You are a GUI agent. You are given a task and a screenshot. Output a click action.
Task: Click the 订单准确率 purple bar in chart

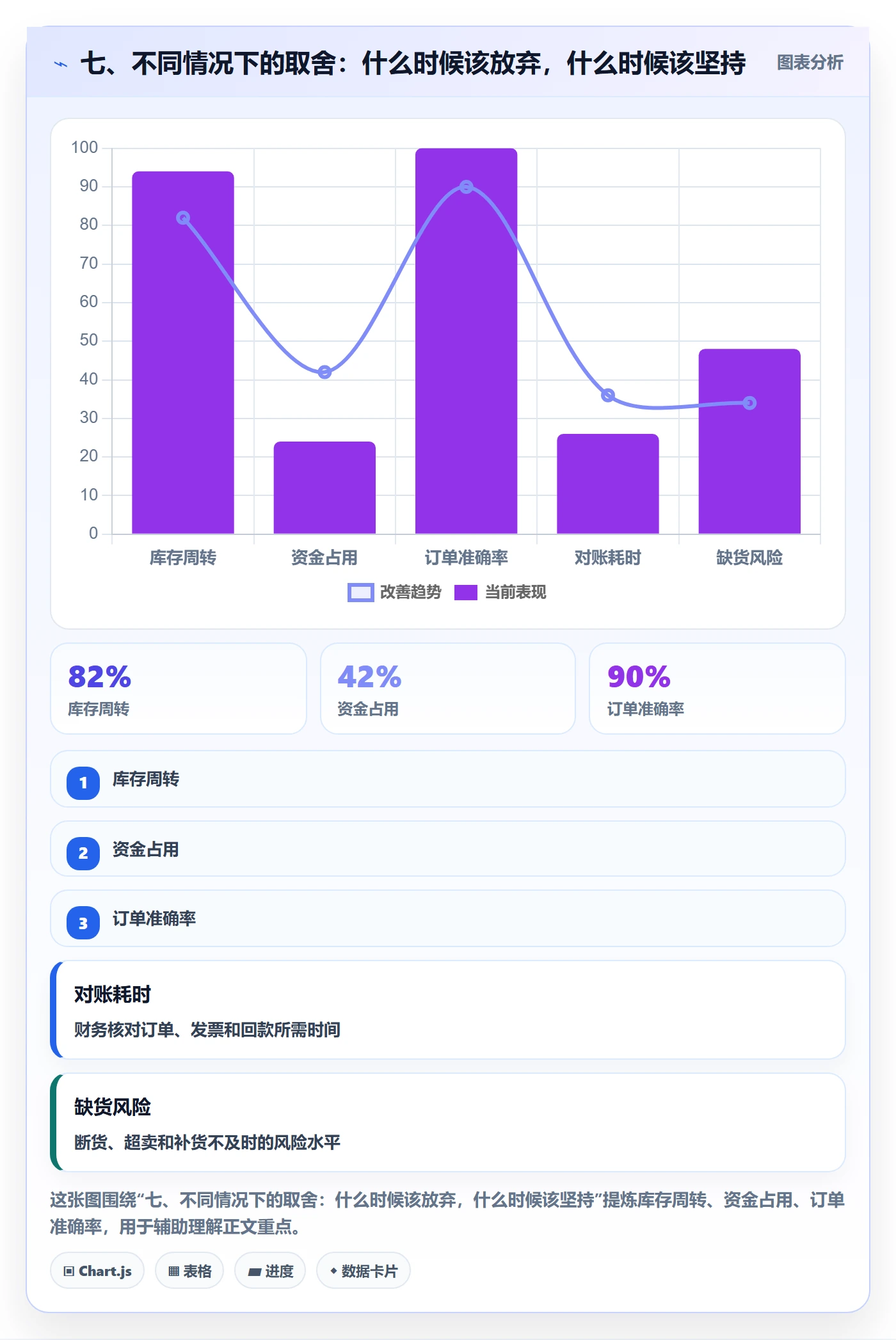(x=466, y=341)
